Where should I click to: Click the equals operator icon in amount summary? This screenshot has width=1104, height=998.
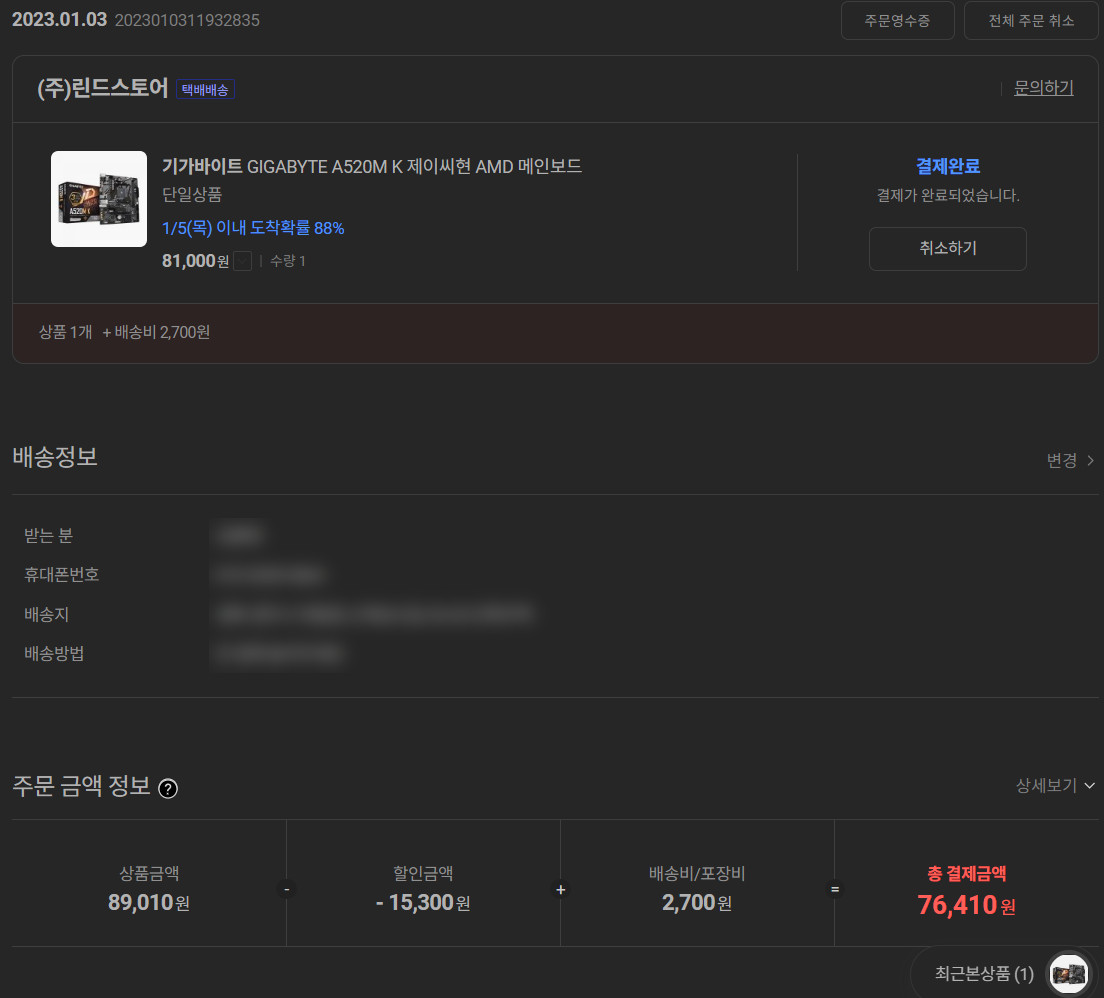(x=834, y=890)
